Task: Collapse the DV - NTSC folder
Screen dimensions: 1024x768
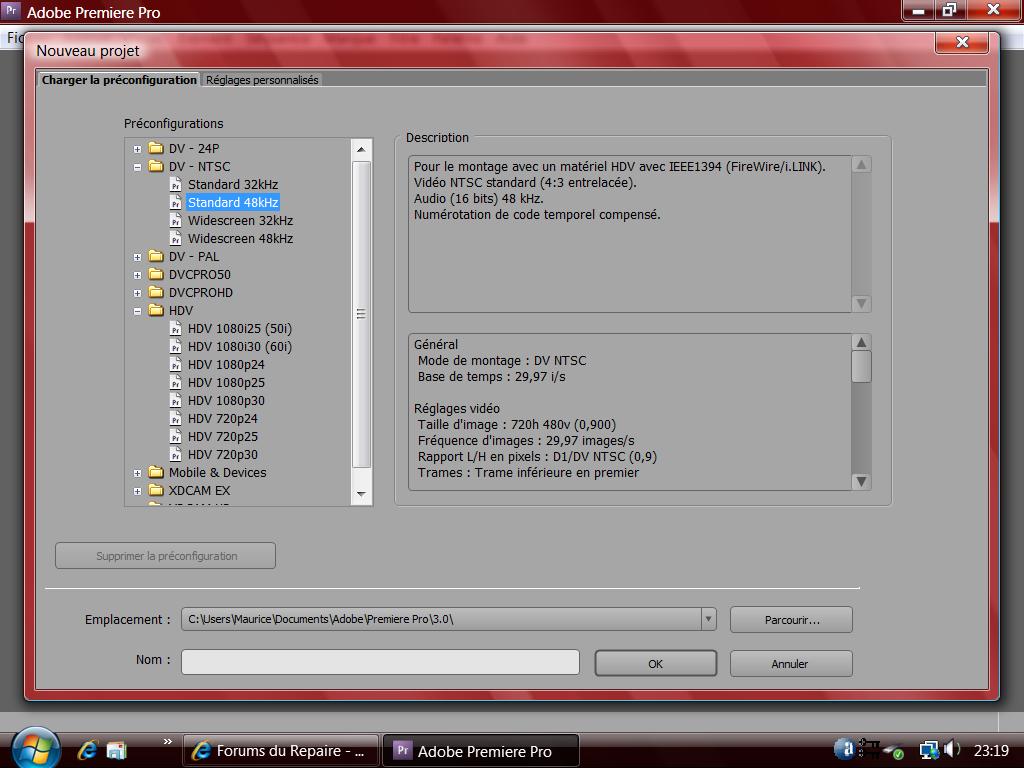Action: [137, 167]
